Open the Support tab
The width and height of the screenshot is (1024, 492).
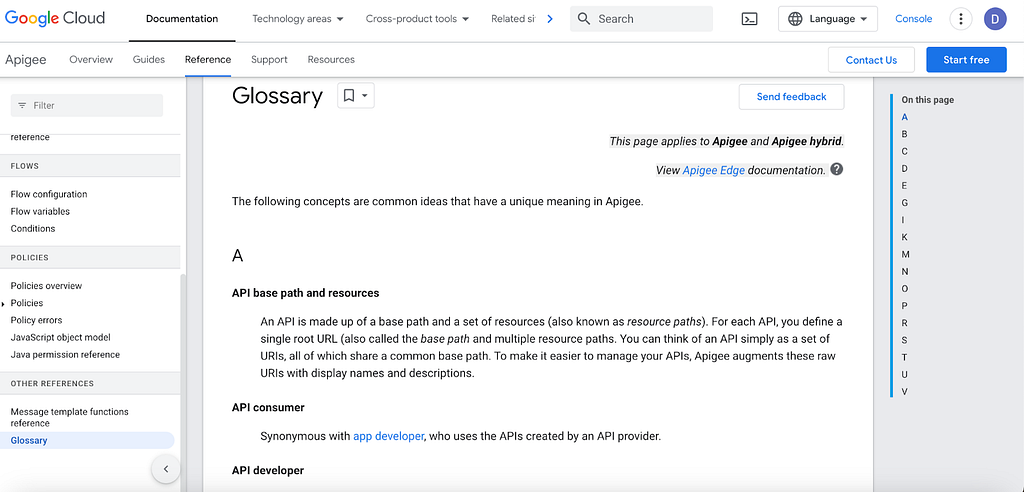269,59
